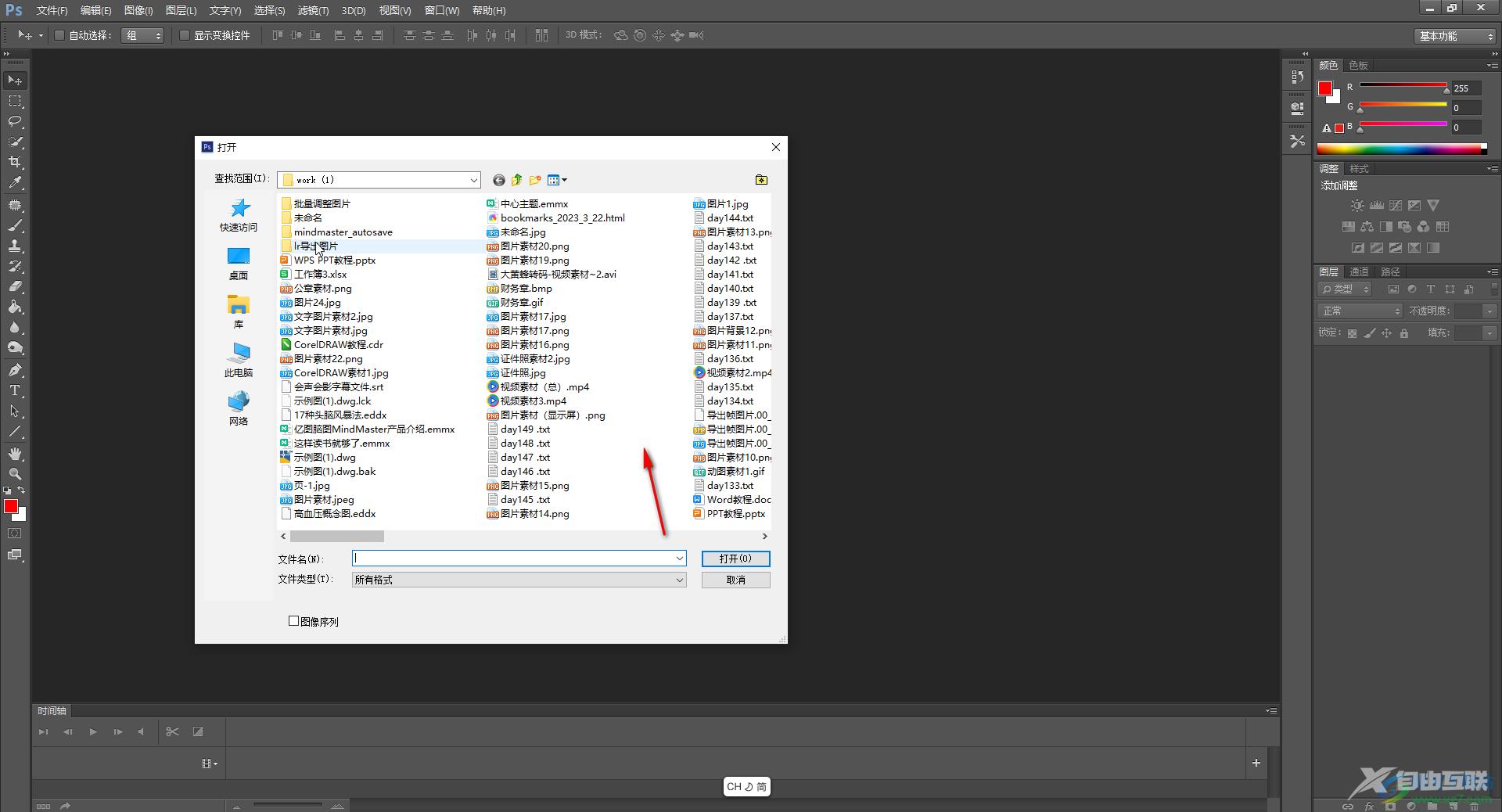Open the 图像(I) menu
The height and width of the screenshot is (812, 1502).
click(138, 11)
